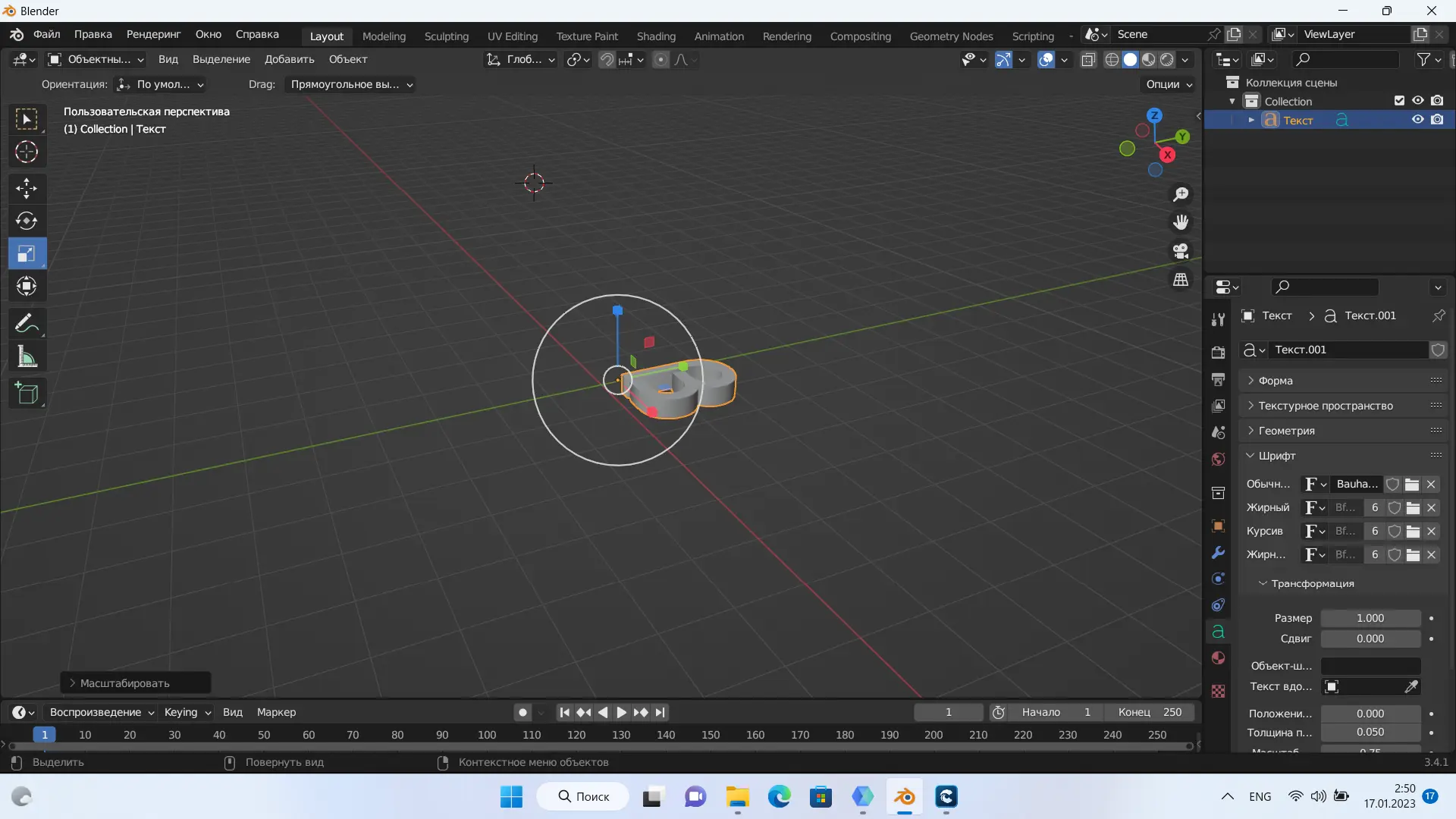The height and width of the screenshot is (819, 1456).
Task: Open the Keying popover
Action: coord(187,712)
